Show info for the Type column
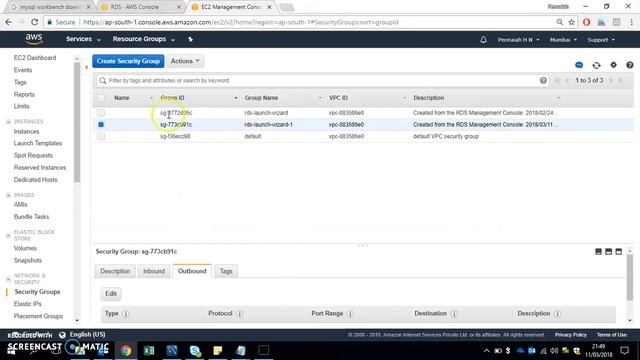Viewport: 640px width, 360px height. 126,314
